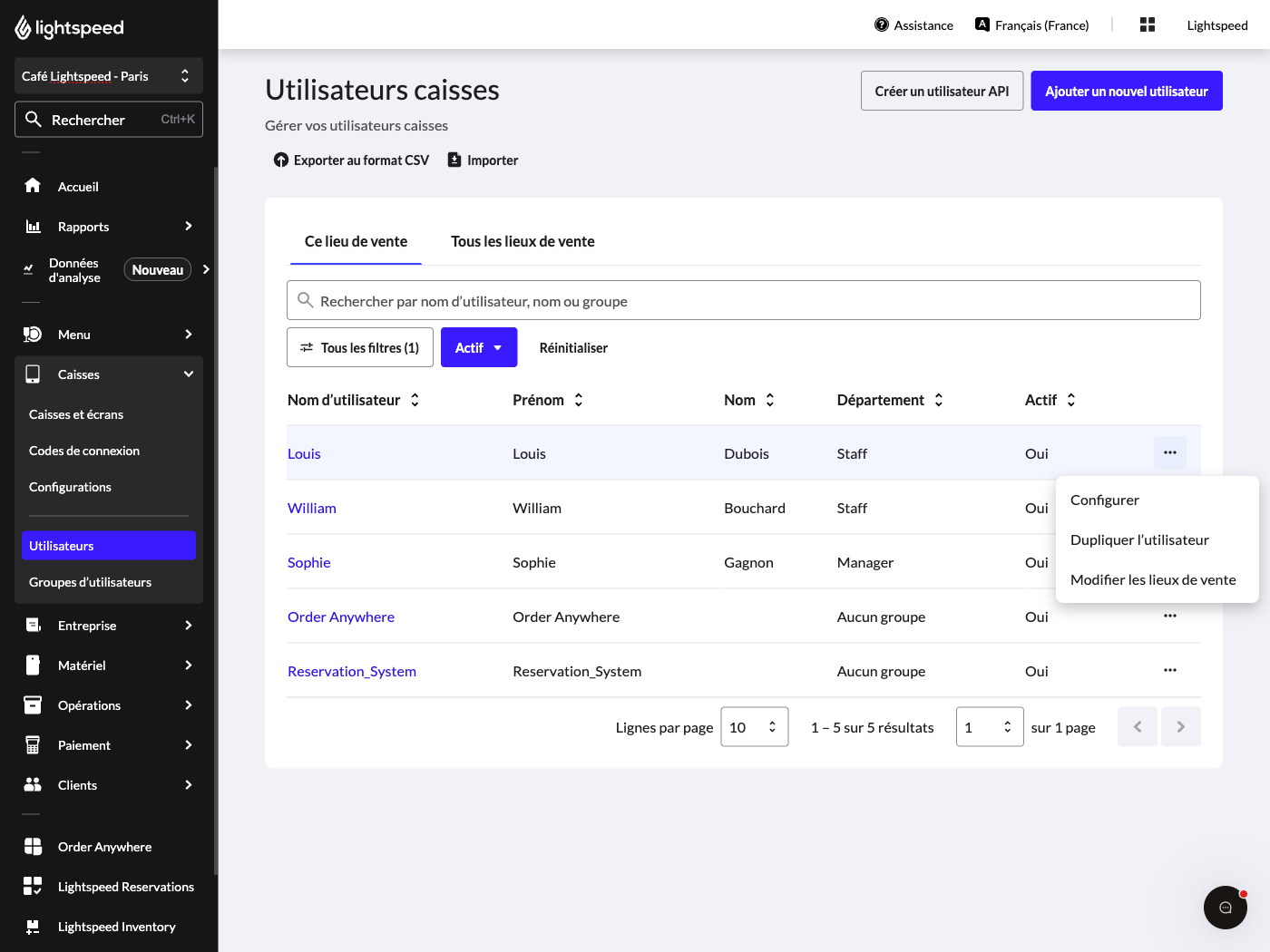The height and width of the screenshot is (952, 1270).
Task: Open the Actif filter dropdown
Action: click(479, 347)
